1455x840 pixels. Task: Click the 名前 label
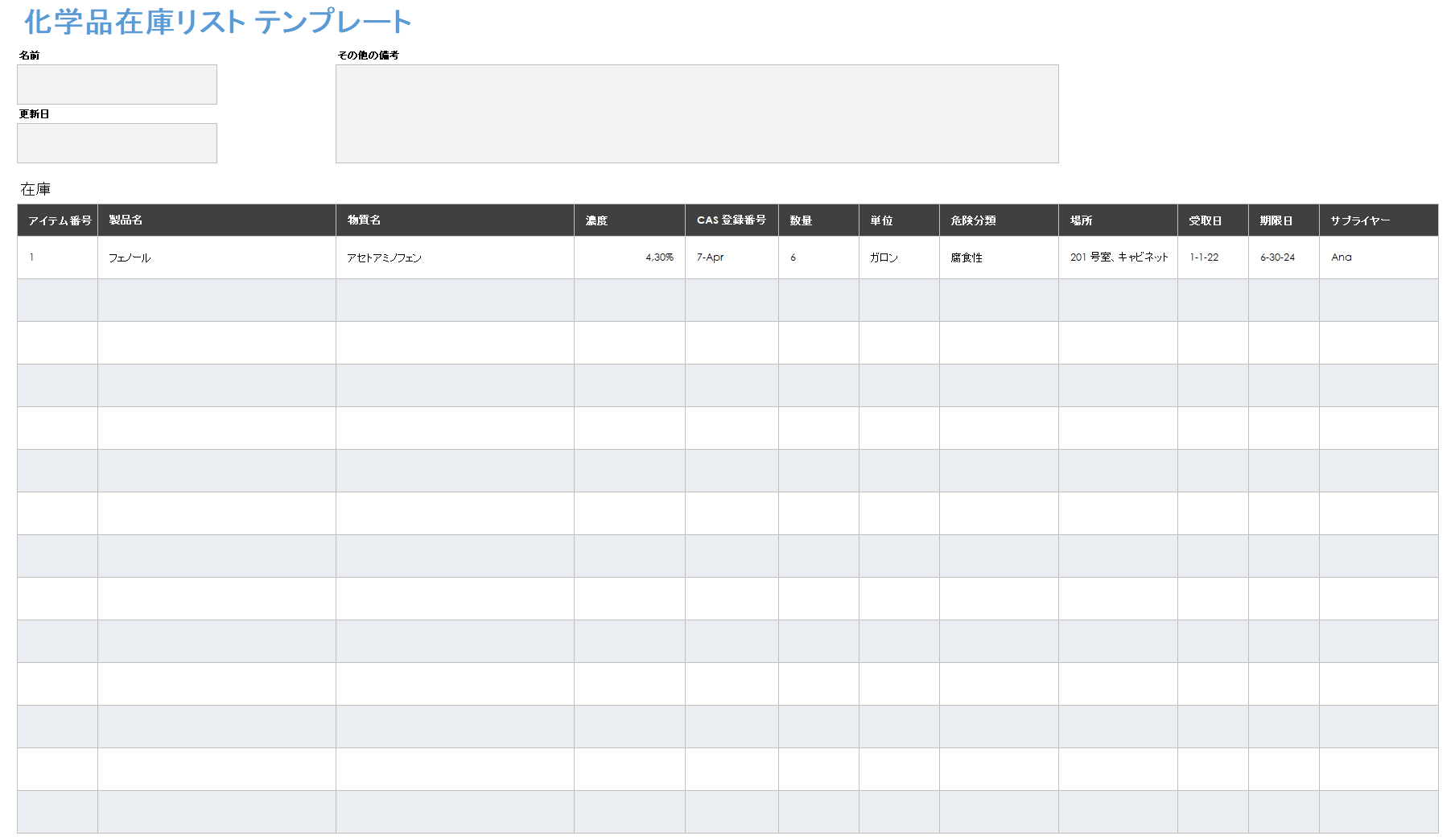[30, 56]
